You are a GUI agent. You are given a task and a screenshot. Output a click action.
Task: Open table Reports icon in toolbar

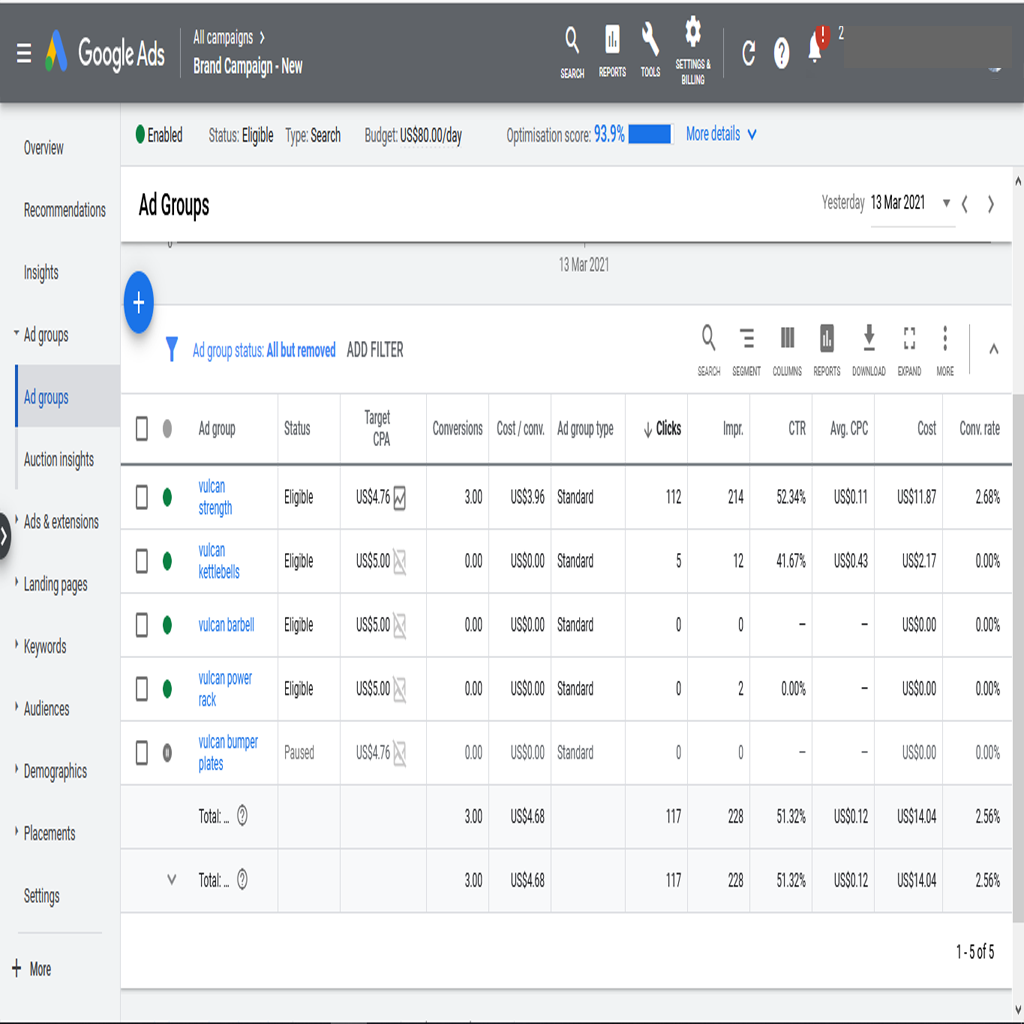[827, 351]
